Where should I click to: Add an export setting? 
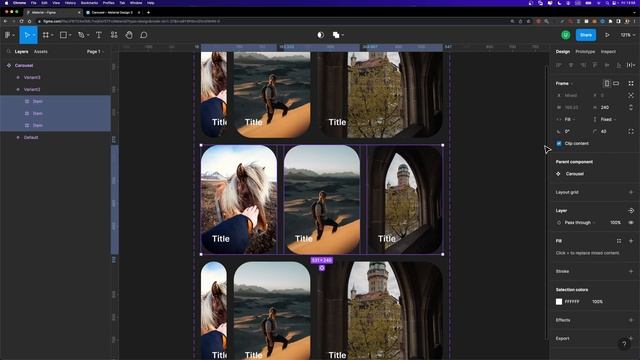click(631, 338)
